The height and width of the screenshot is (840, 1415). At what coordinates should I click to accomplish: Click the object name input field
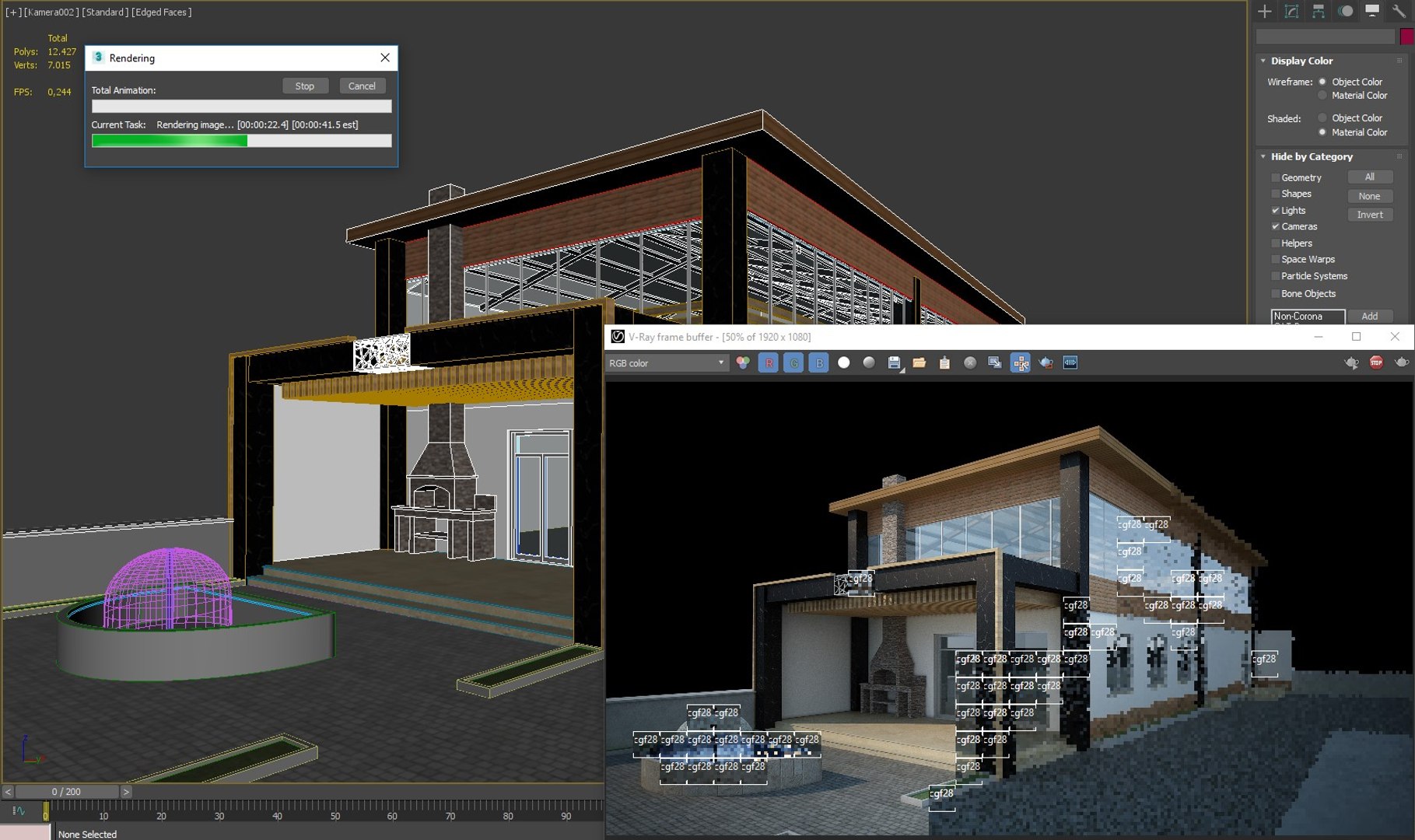click(1326, 37)
